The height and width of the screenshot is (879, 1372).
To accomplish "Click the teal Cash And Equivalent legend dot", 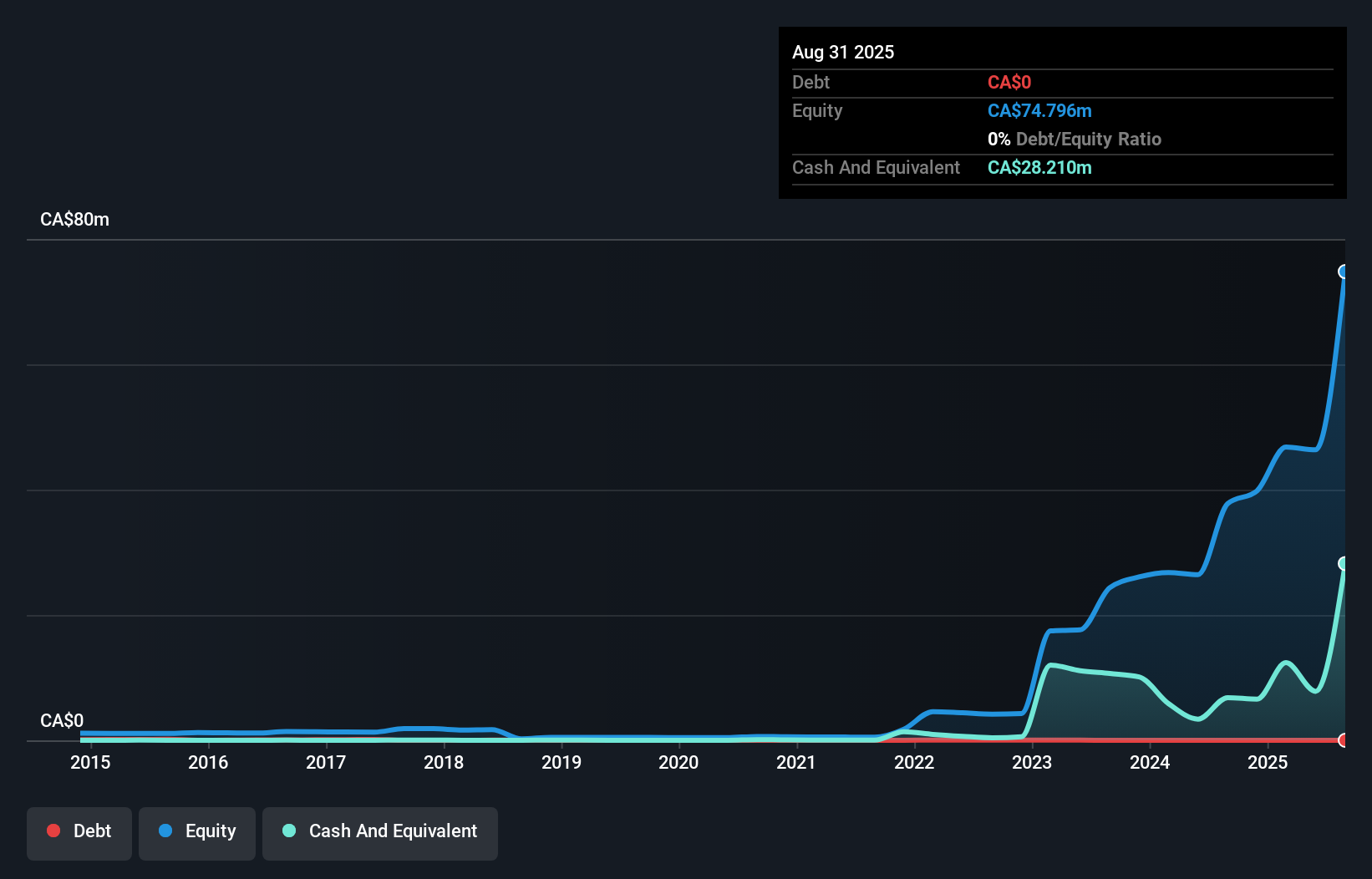I will pos(288,831).
